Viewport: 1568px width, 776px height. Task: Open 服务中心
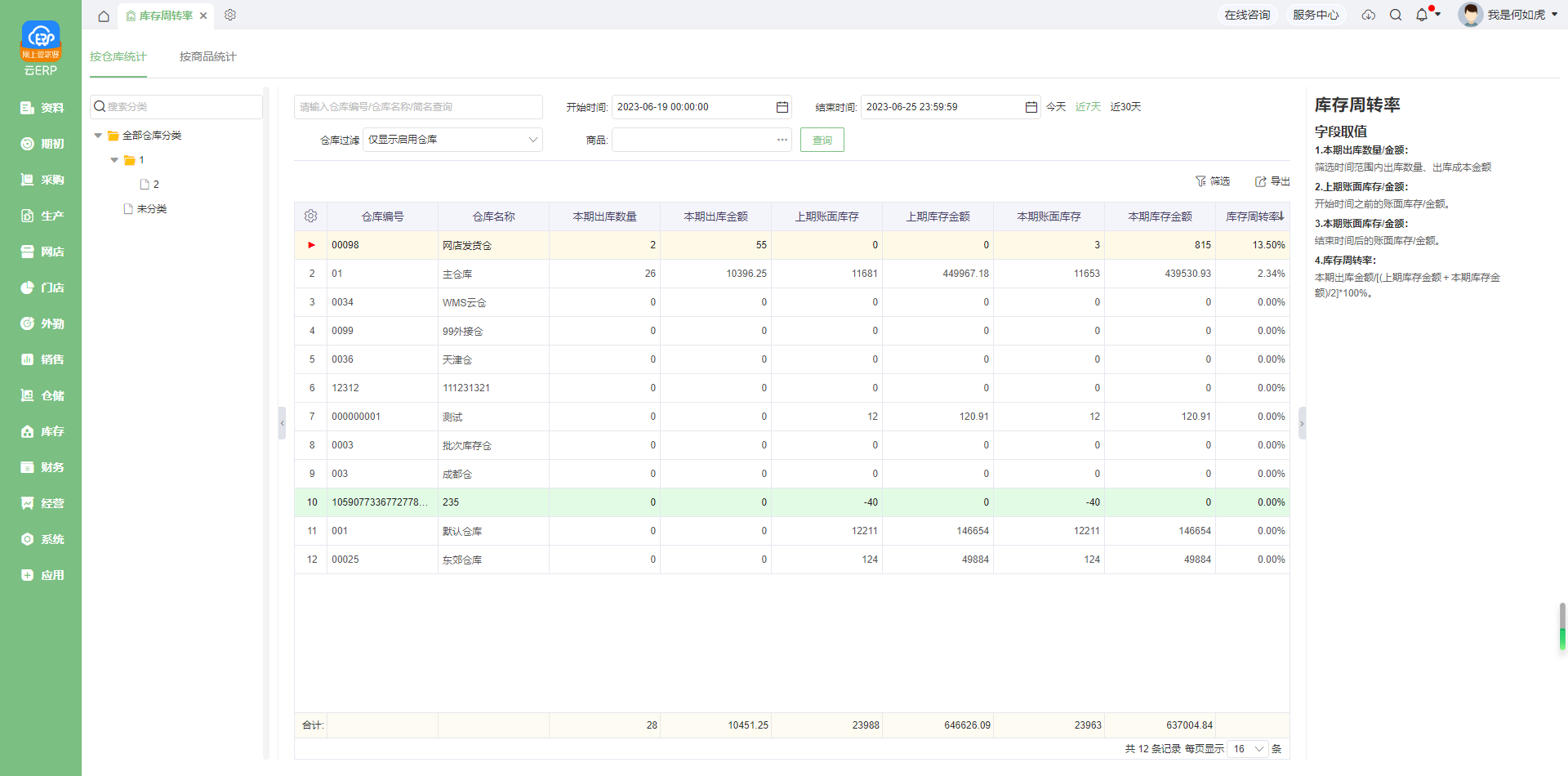pyautogui.click(x=1316, y=15)
